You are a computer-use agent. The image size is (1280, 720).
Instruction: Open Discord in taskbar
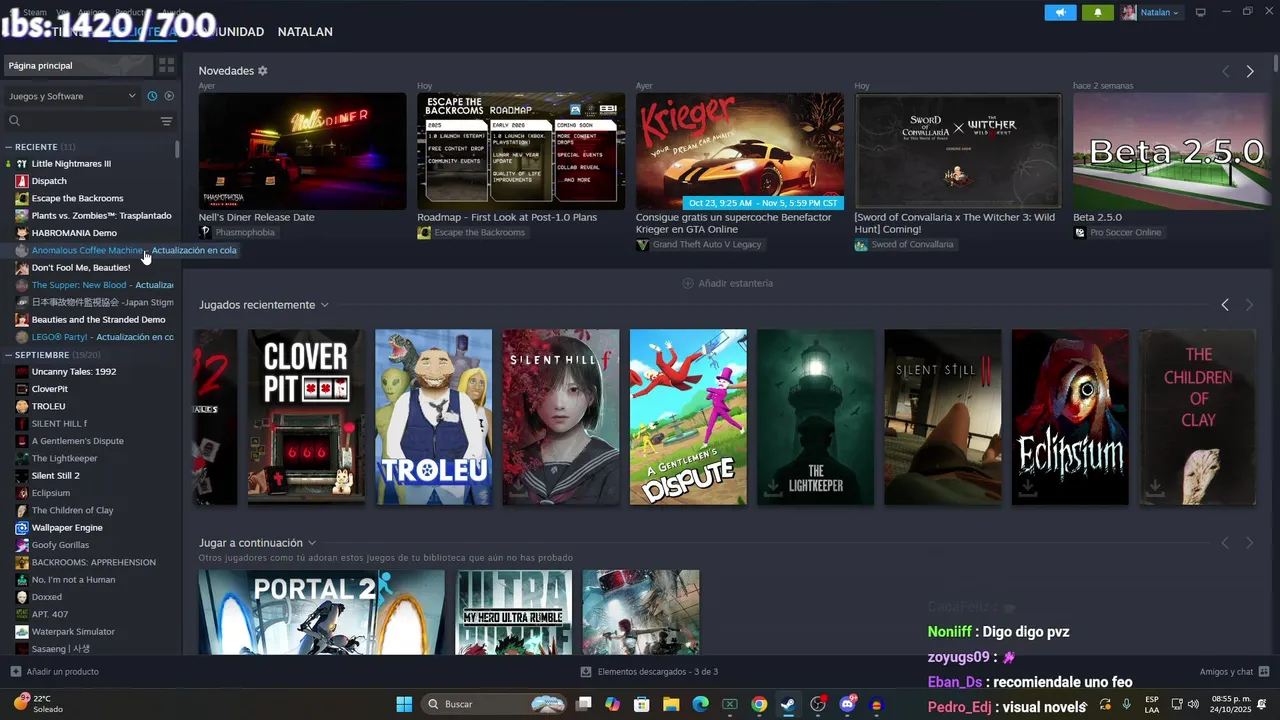tap(848, 704)
